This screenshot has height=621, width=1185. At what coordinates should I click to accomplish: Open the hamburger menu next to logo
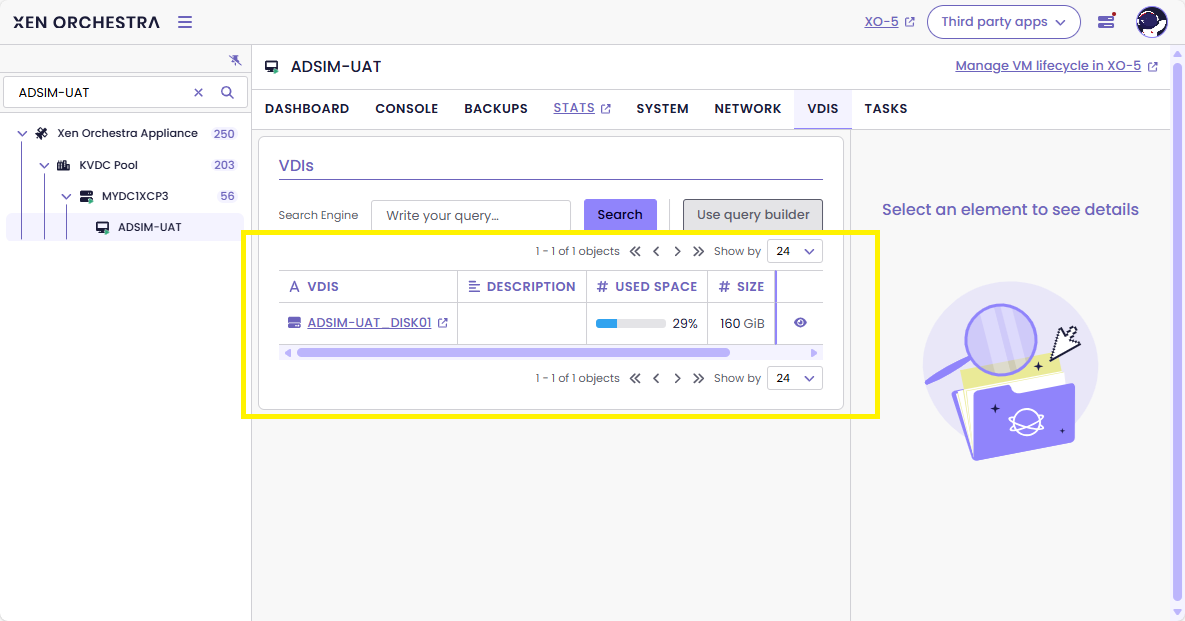[185, 22]
